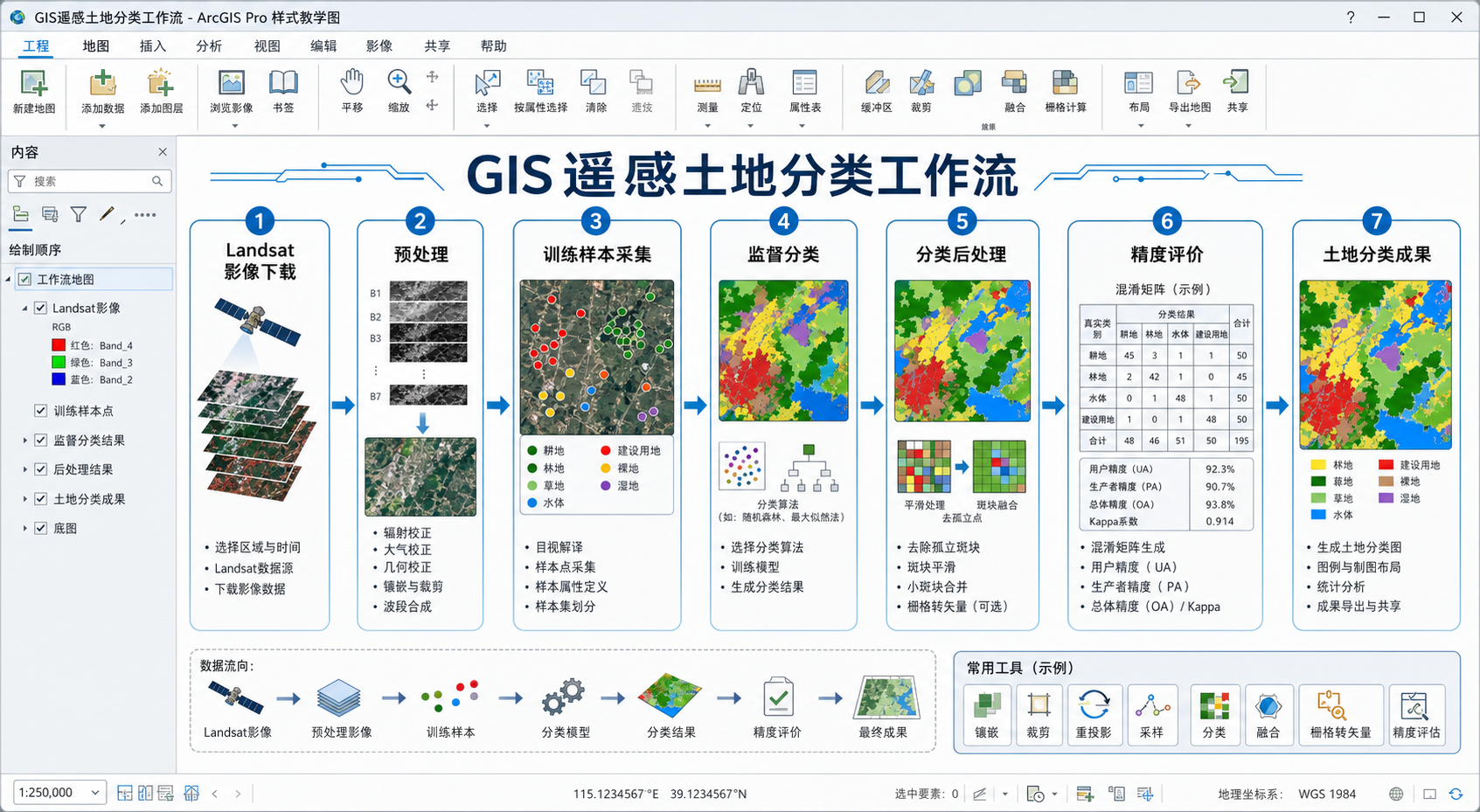Viewport: 1480px width, 812px height.
Task: Switch to the 帮助 ribbon tab
Action: tap(494, 45)
